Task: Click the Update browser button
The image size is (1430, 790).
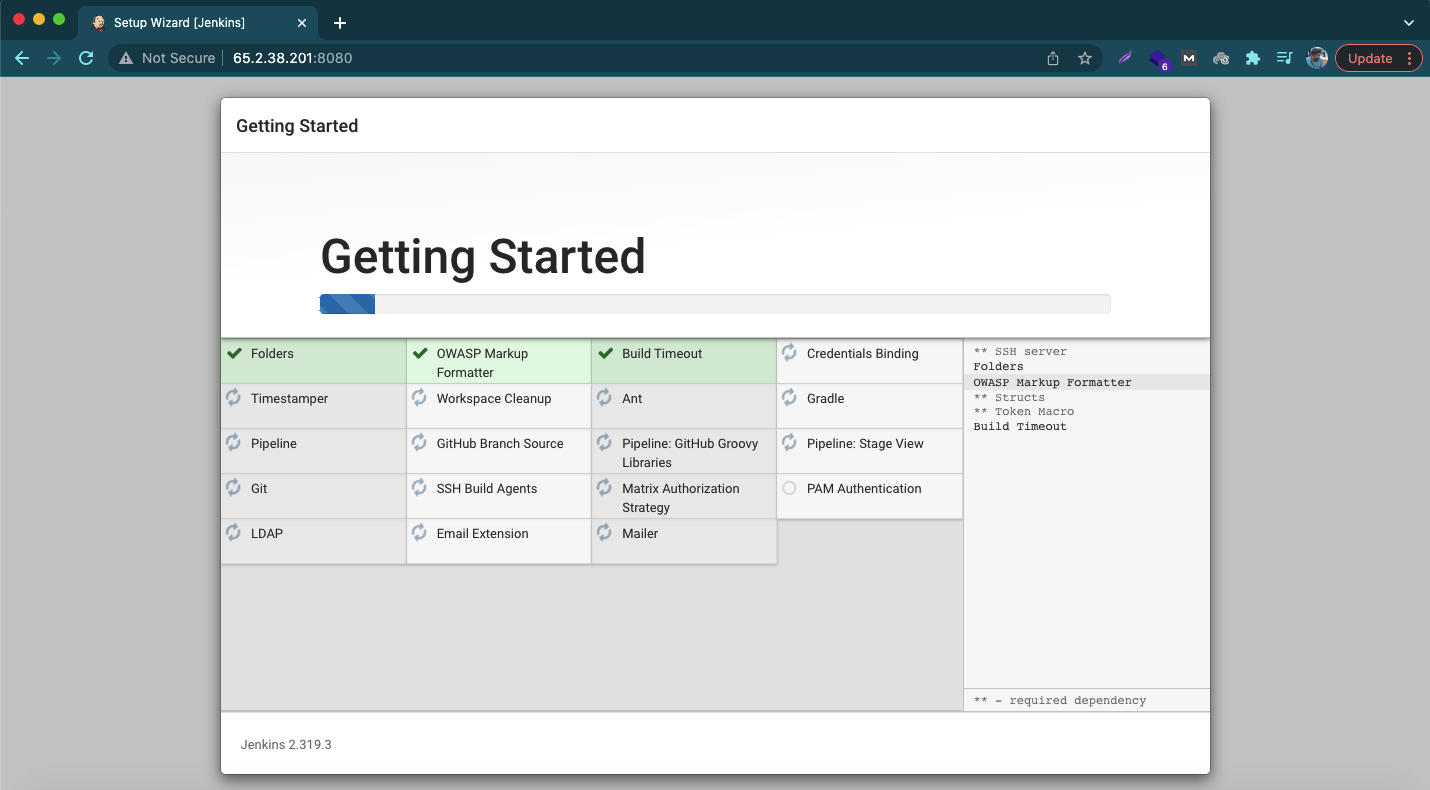Action: point(1379,58)
